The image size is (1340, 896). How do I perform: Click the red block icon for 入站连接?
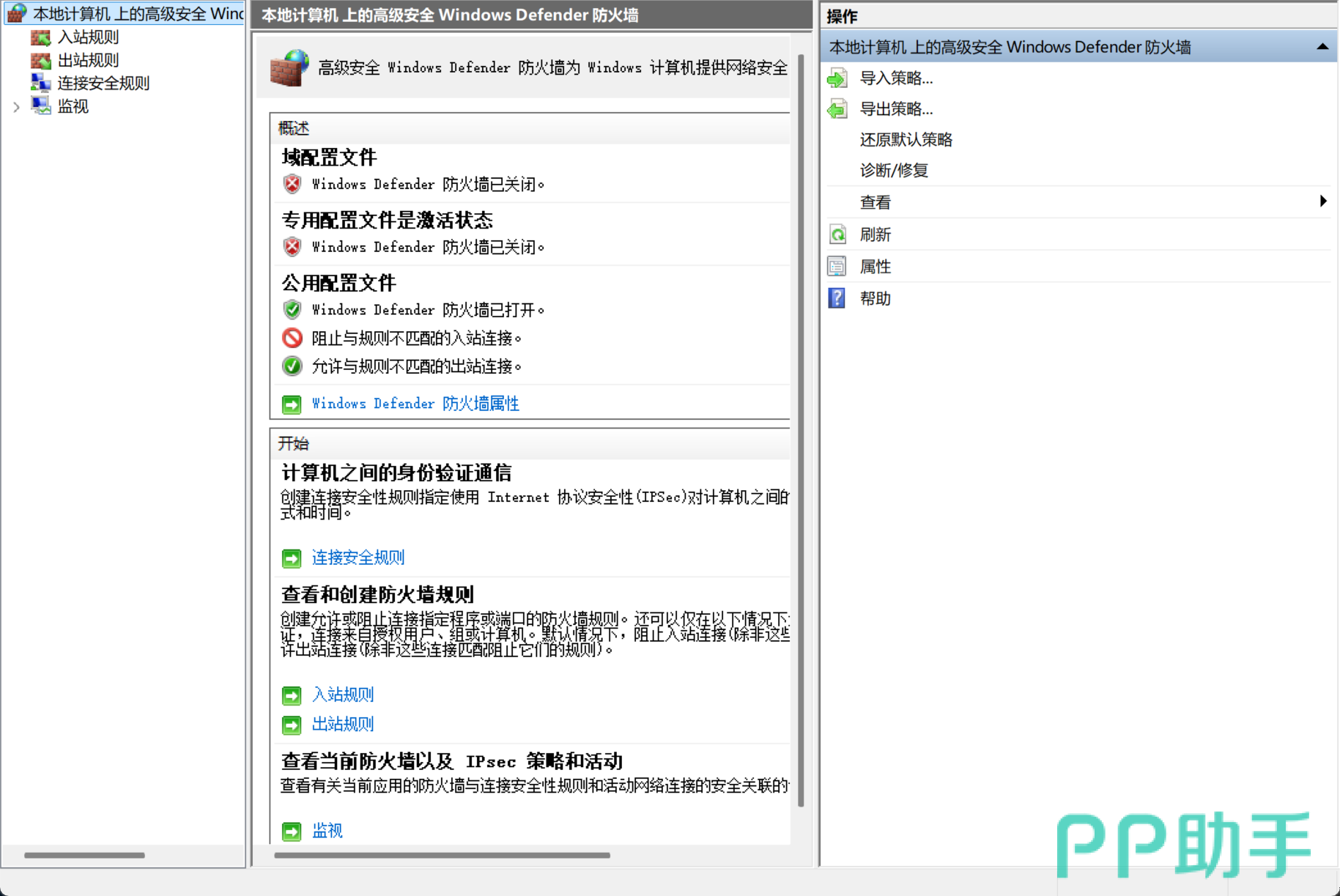pyautogui.click(x=292, y=338)
